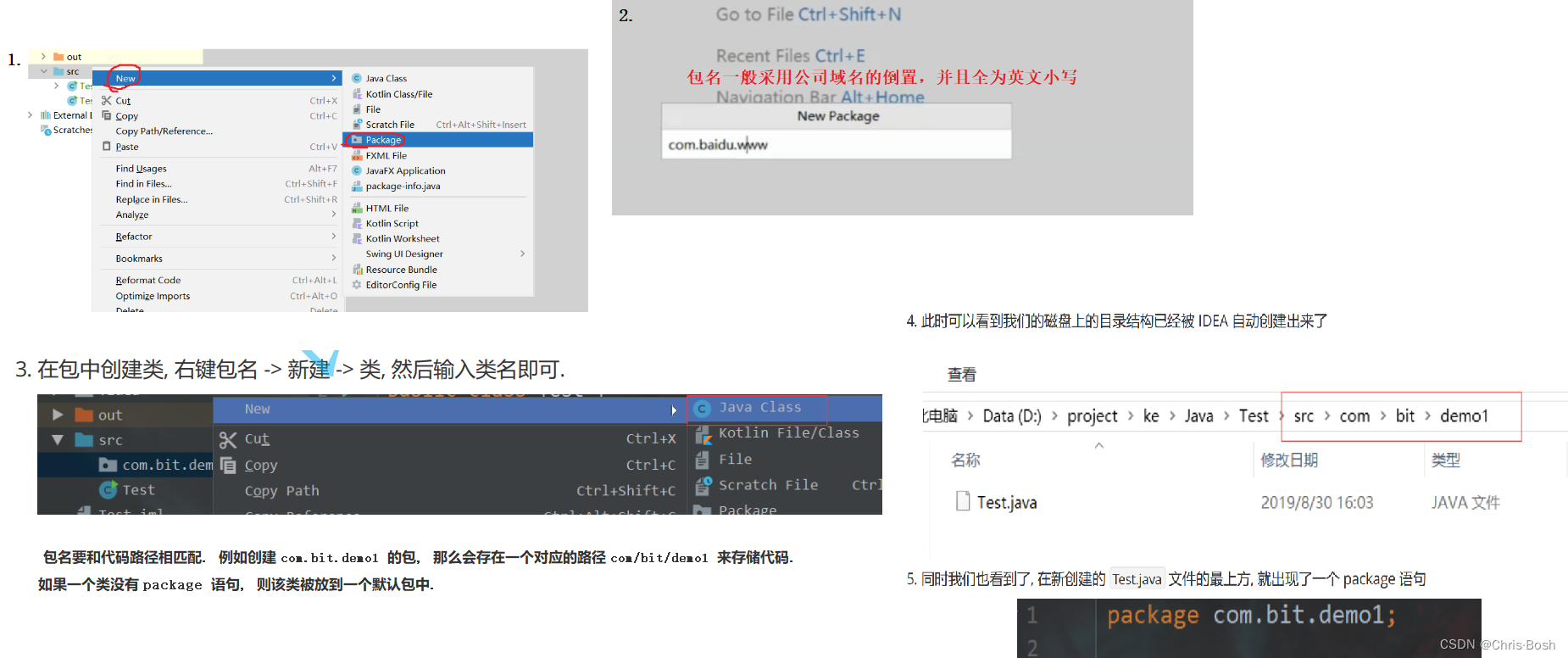Click the HTML File icon
The width and height of the screenshot is (1568, 658).
(x=357, y=208)
